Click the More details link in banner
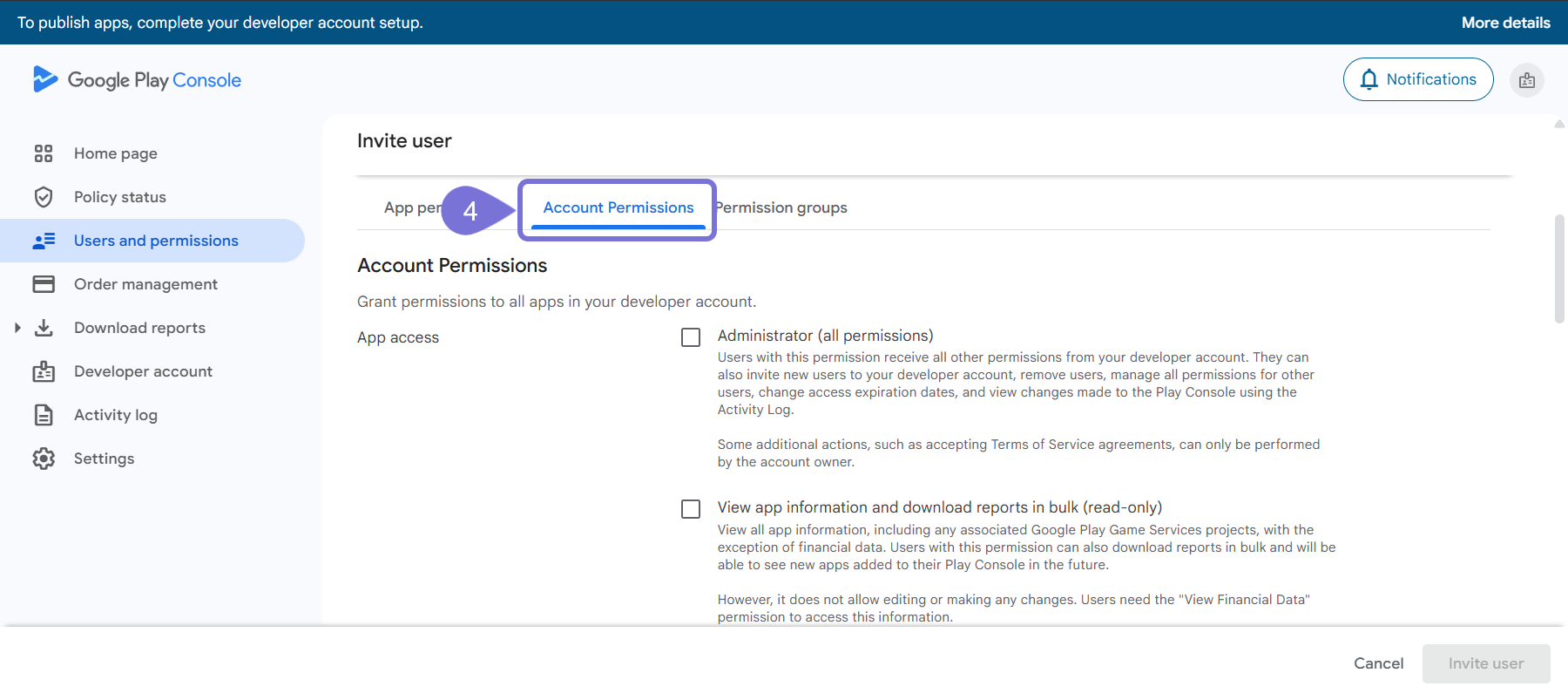 (1505, 23)
